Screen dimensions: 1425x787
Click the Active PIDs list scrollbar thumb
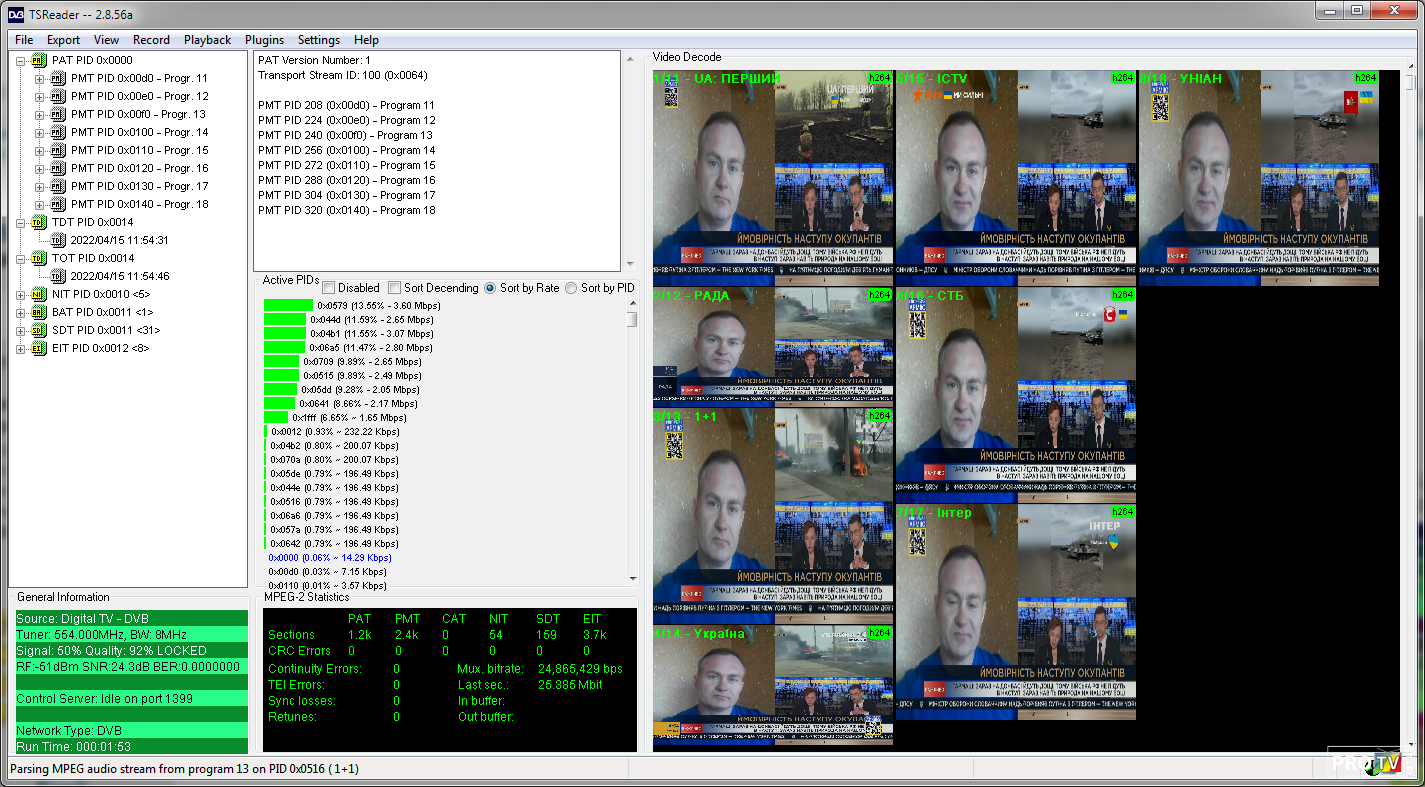point(632,319)
